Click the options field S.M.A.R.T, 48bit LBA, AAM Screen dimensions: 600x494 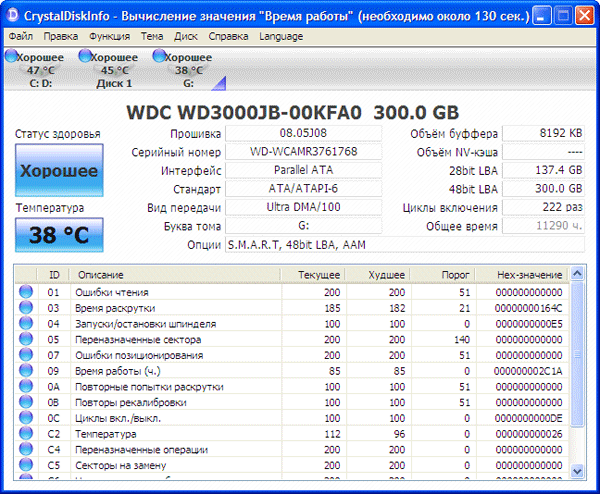(x=405, y=245)
